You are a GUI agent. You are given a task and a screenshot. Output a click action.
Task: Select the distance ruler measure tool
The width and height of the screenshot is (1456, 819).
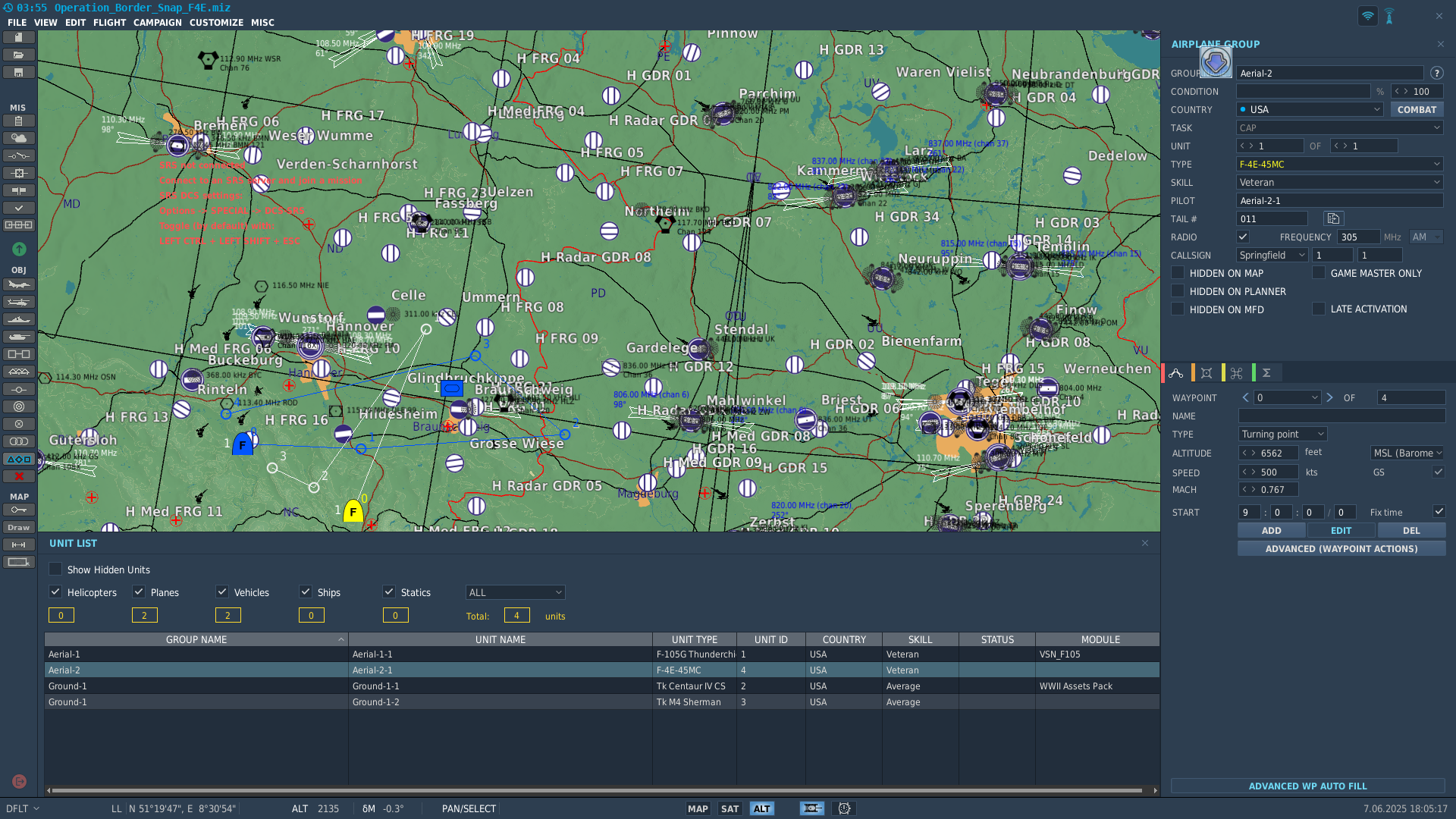[x=19, y=544]
